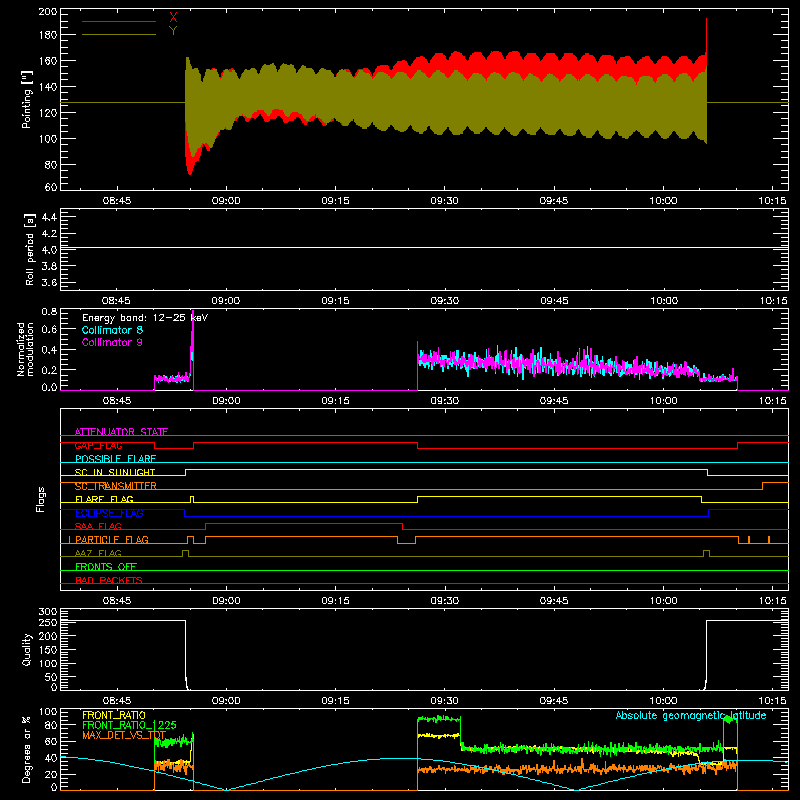Viewport: 800px width, 800px height.
Task: Click the olive flag label above FRONTS_OFF
Action: coord(98,553)
